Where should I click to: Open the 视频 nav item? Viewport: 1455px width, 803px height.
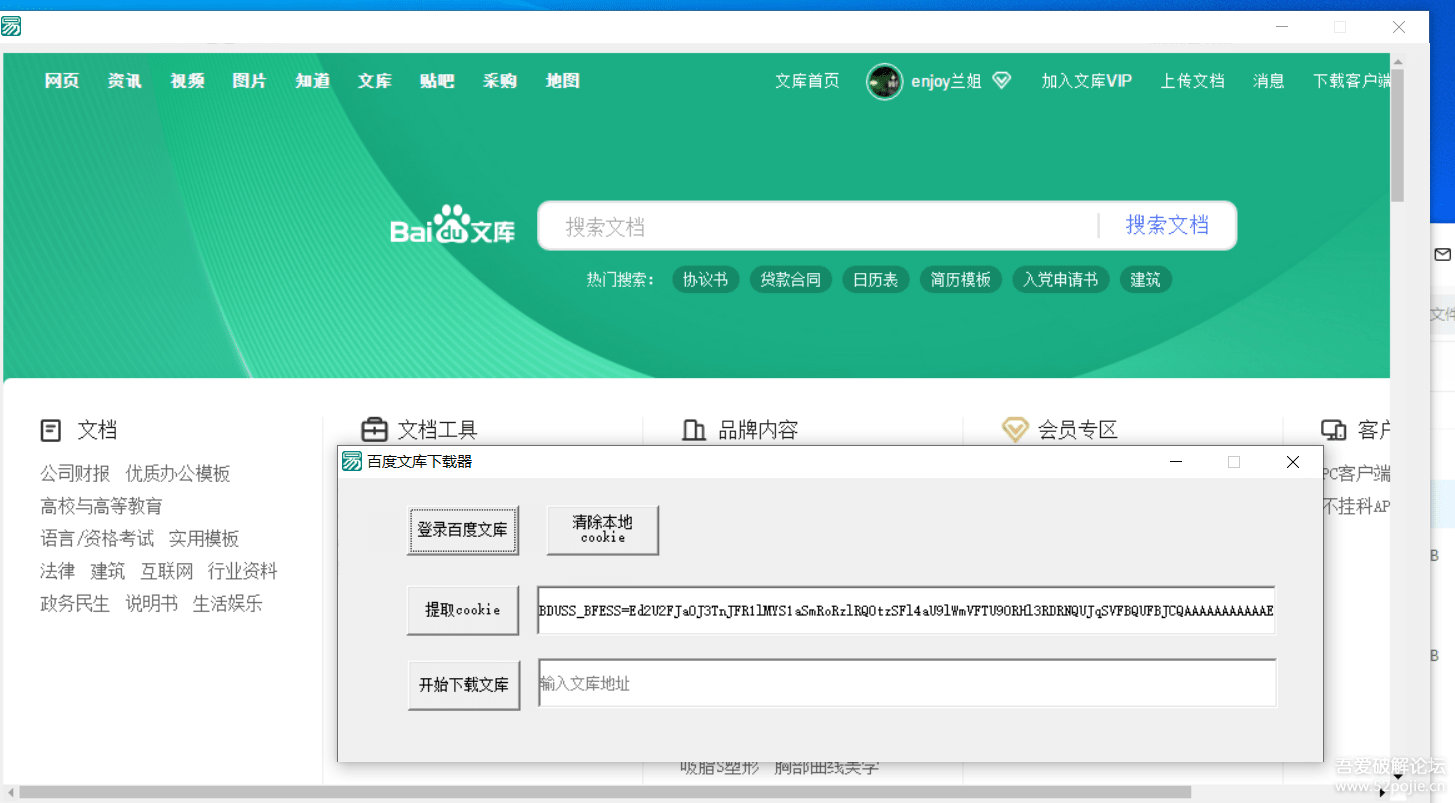pyautogui.click(x=187, y=81)
